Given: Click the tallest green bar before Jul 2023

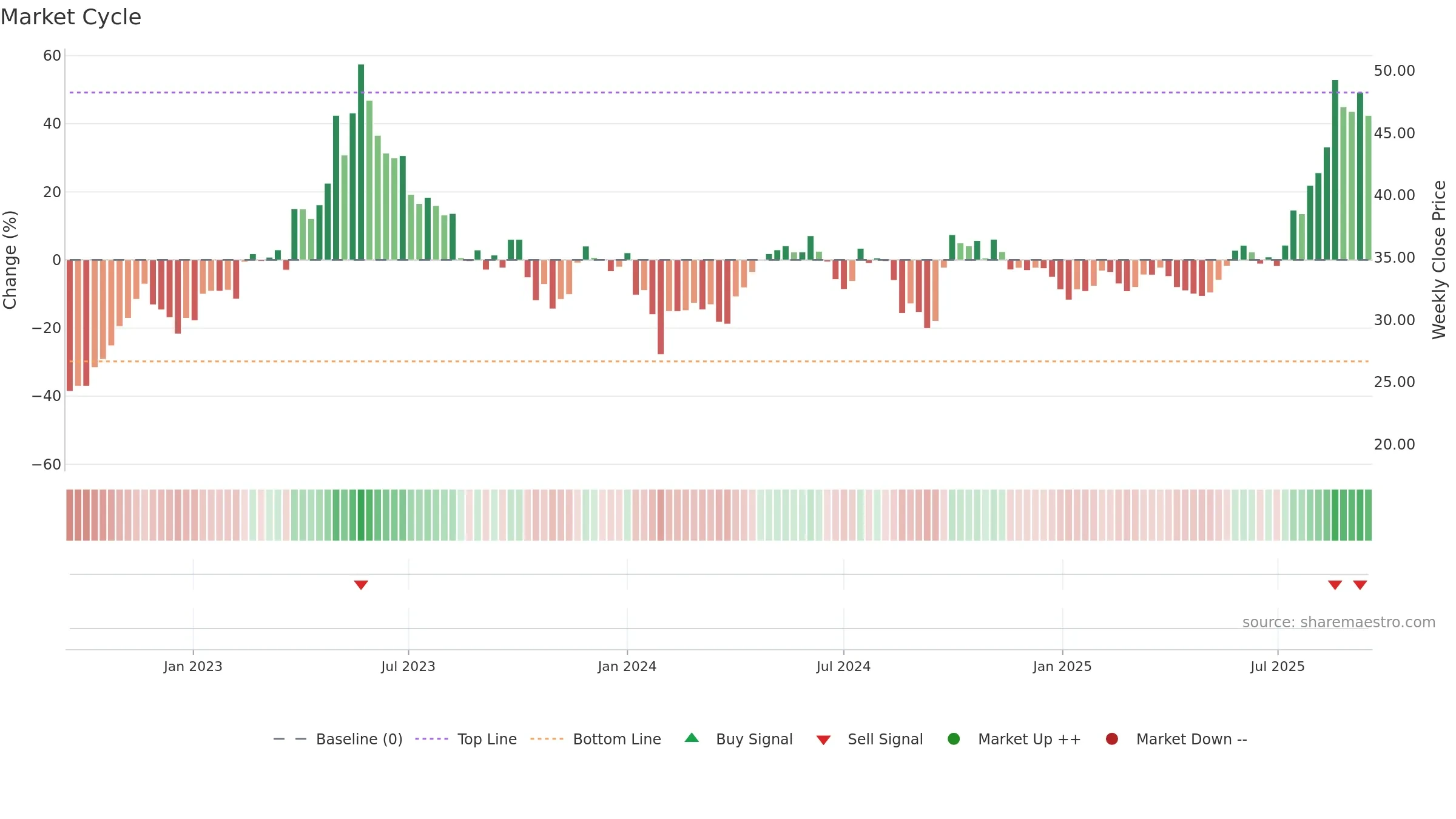Looking at the screenshot, I should (361, 162).
